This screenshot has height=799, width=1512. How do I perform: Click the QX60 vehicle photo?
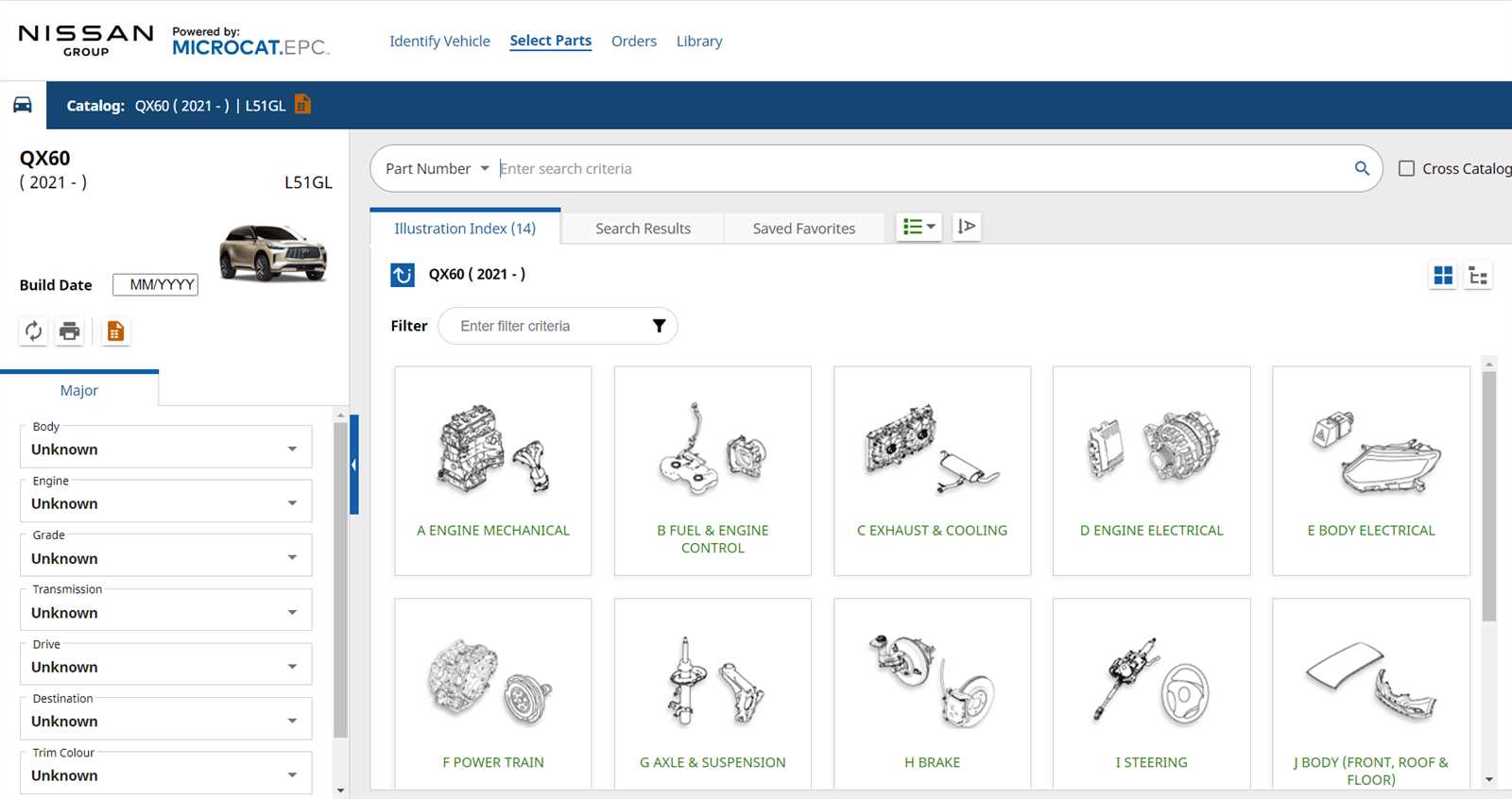click(273, 252)
